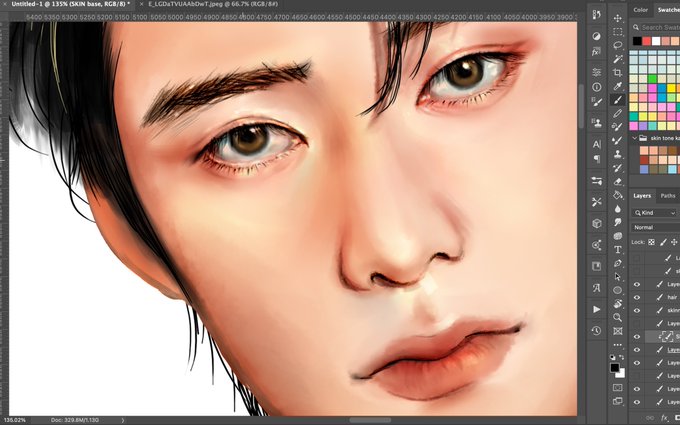Click the 135.02% zoom level field
The image size is (680, 425).
pyautogui.click(x=15, y=420)
